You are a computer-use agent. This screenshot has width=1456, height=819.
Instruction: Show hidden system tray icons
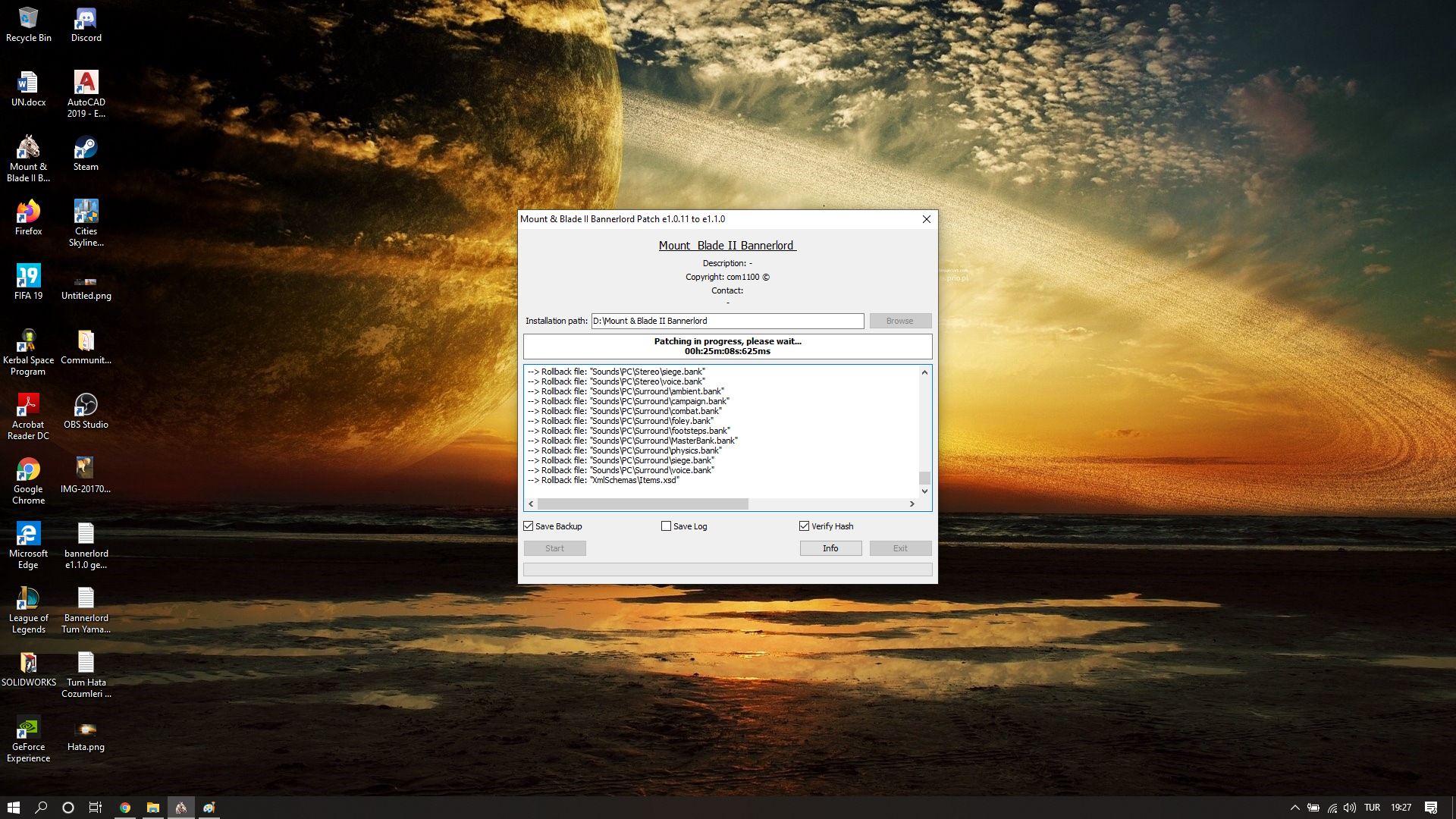(x=1294, y=808)
